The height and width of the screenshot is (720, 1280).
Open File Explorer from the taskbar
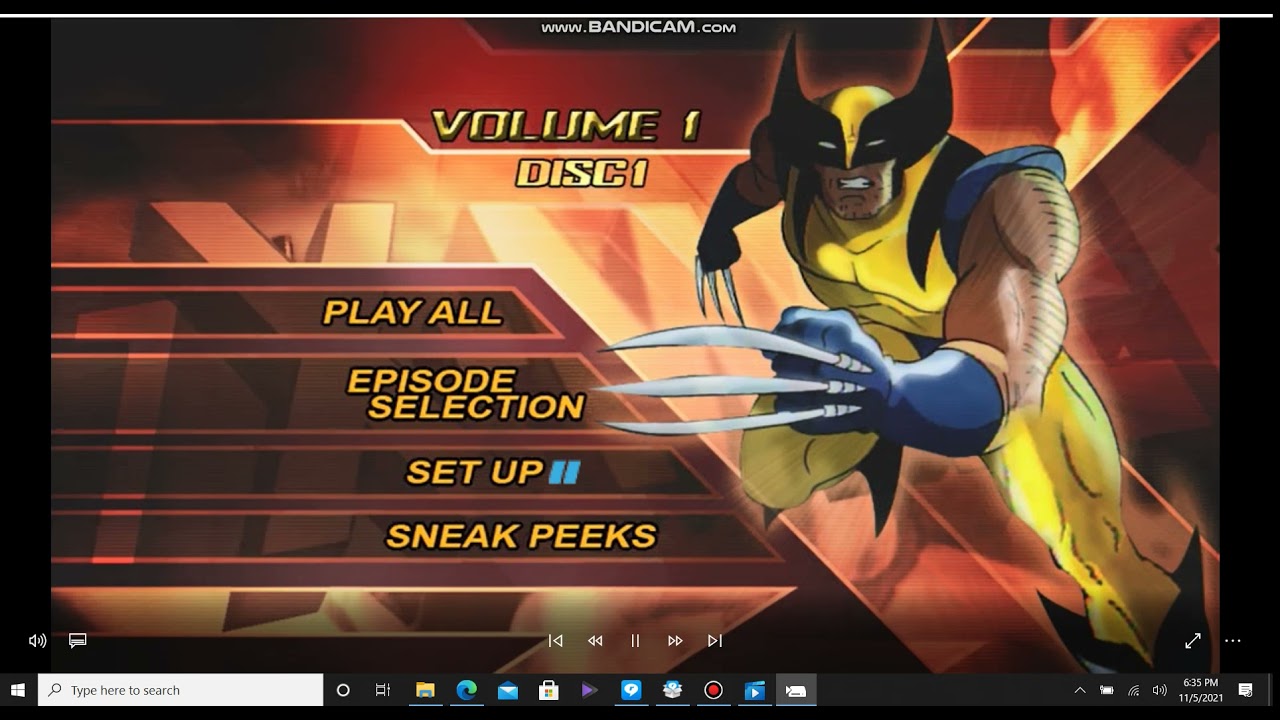[425, 690]
